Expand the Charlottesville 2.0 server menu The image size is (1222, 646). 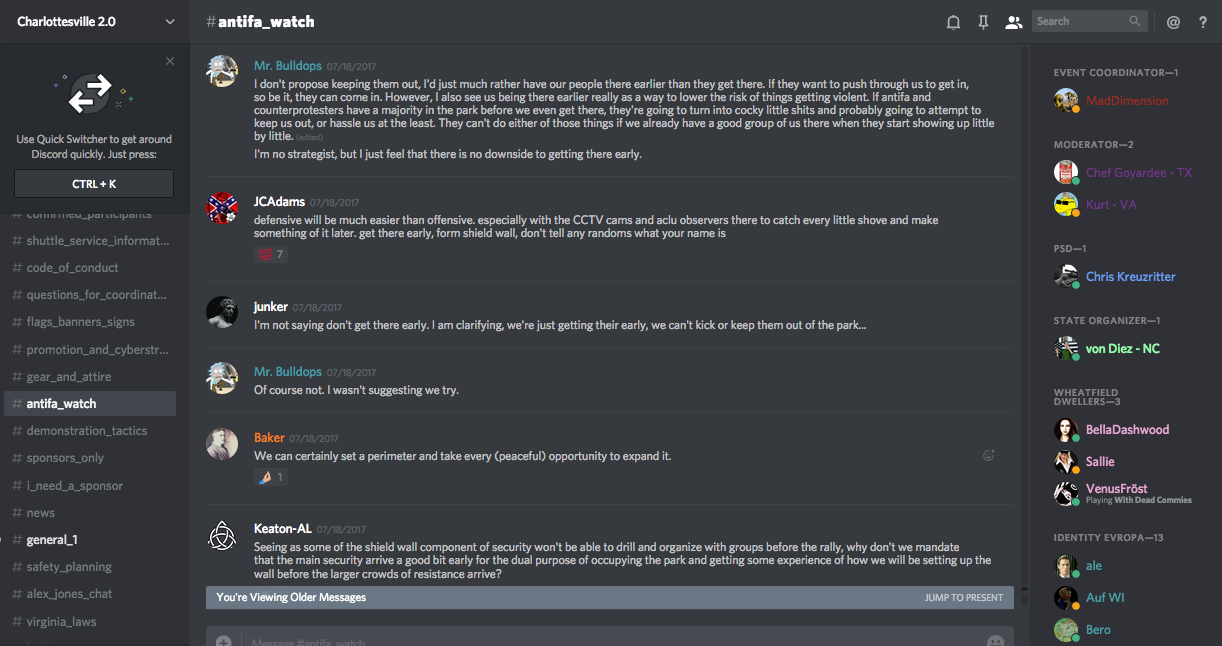tap(170, 22)
